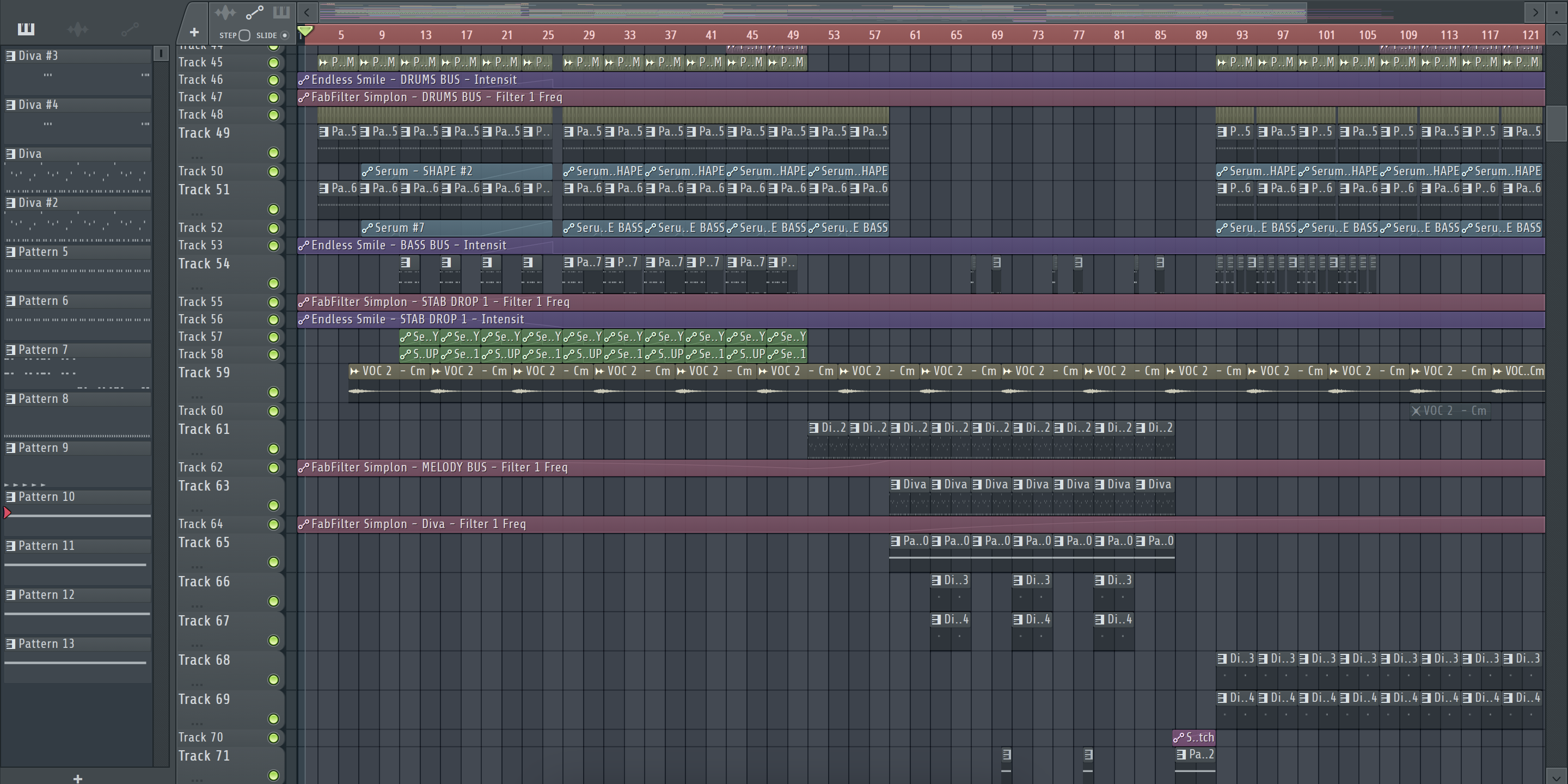Show automation clips in the picker panel

click(130, 29)
